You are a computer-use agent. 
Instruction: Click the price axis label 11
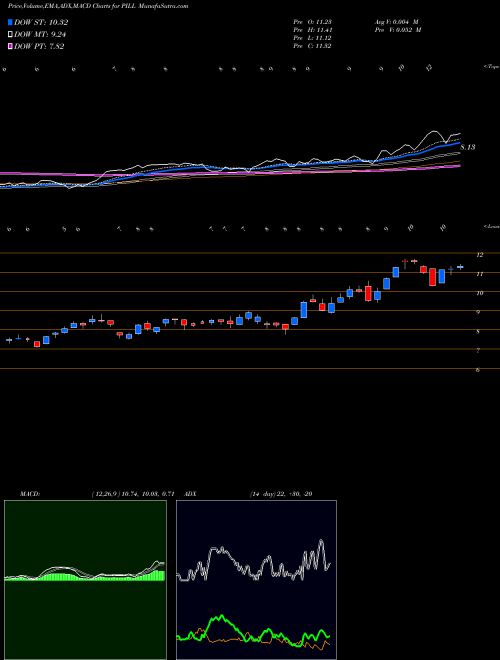tap(479, 274)
